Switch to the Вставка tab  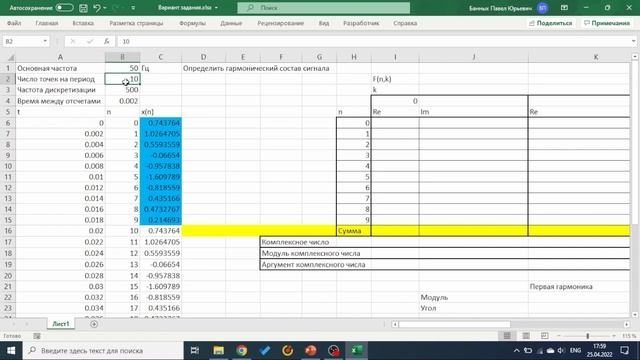coord(83,23)
